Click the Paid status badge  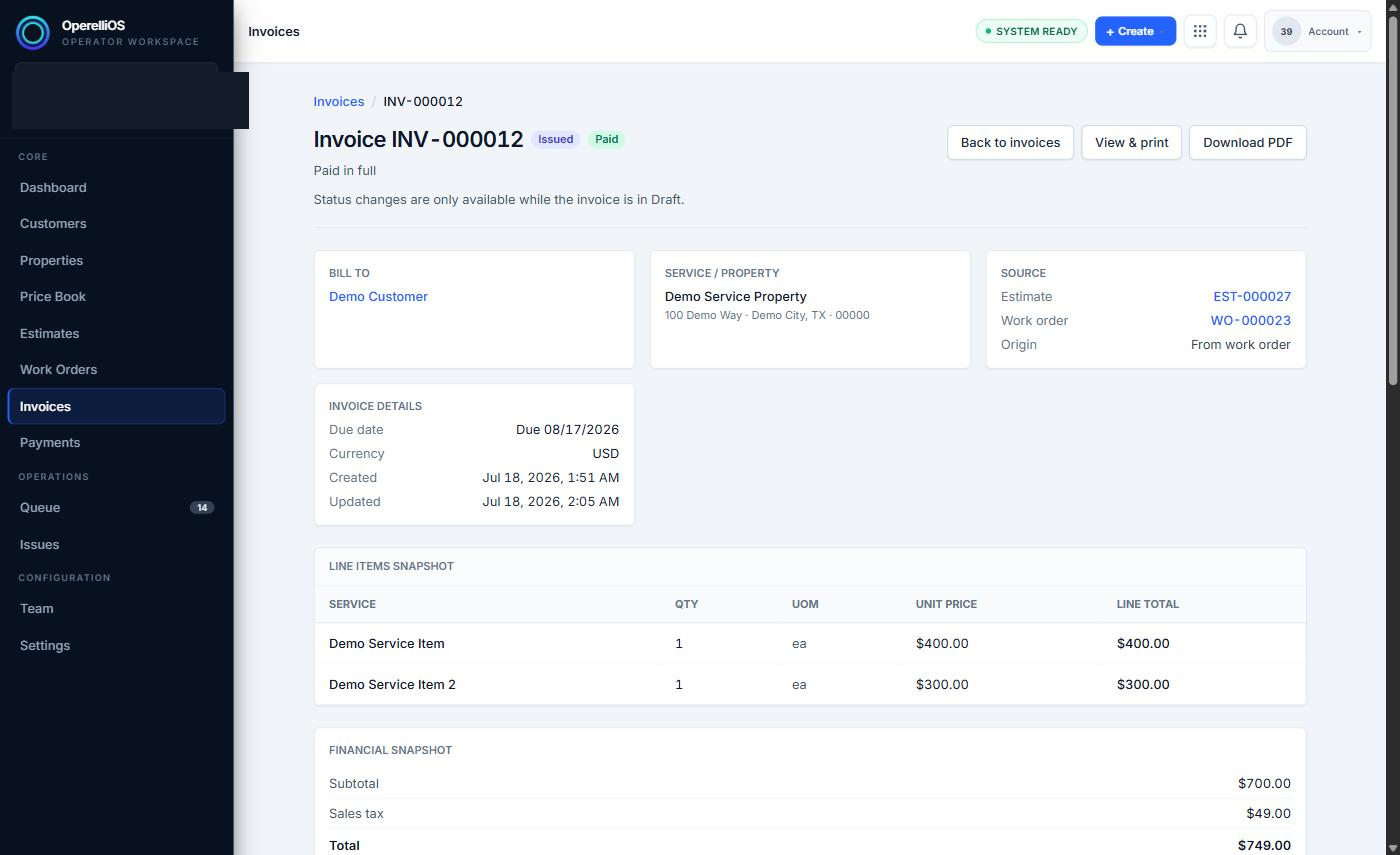[x=606, y=139]
